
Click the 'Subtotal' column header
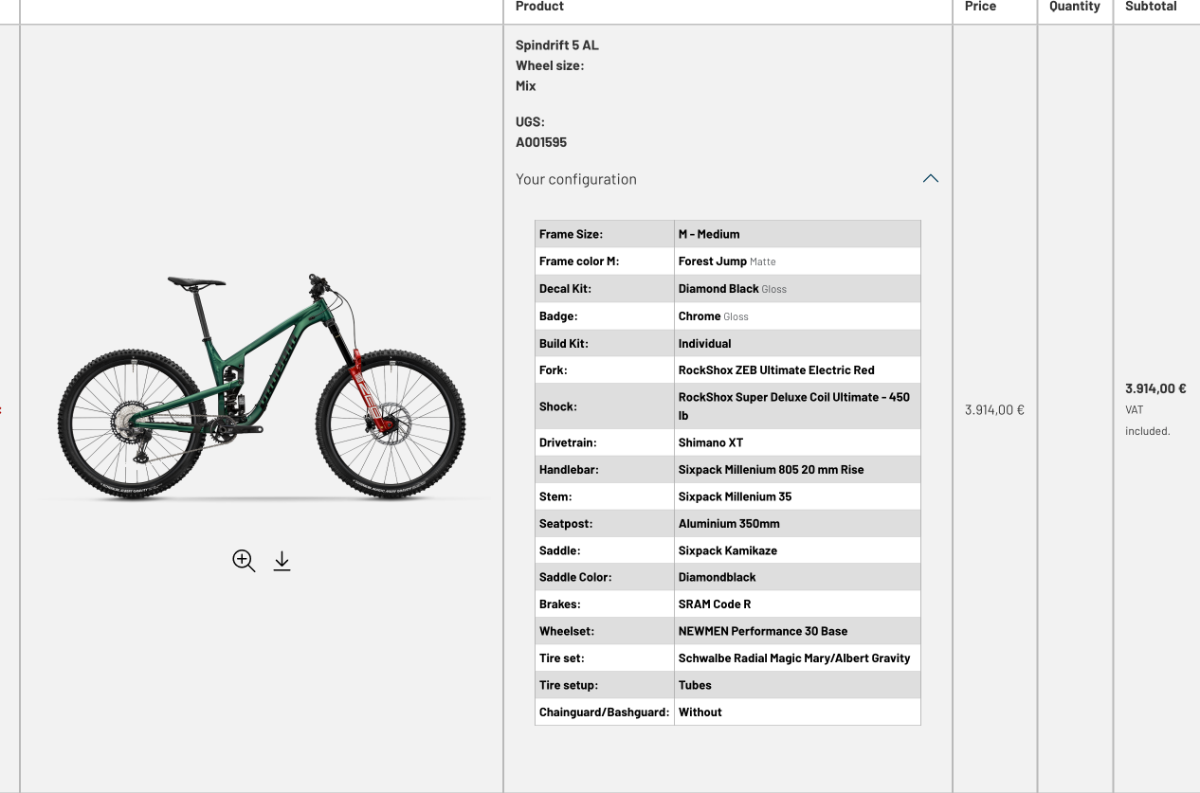[x=1151, y=6]
